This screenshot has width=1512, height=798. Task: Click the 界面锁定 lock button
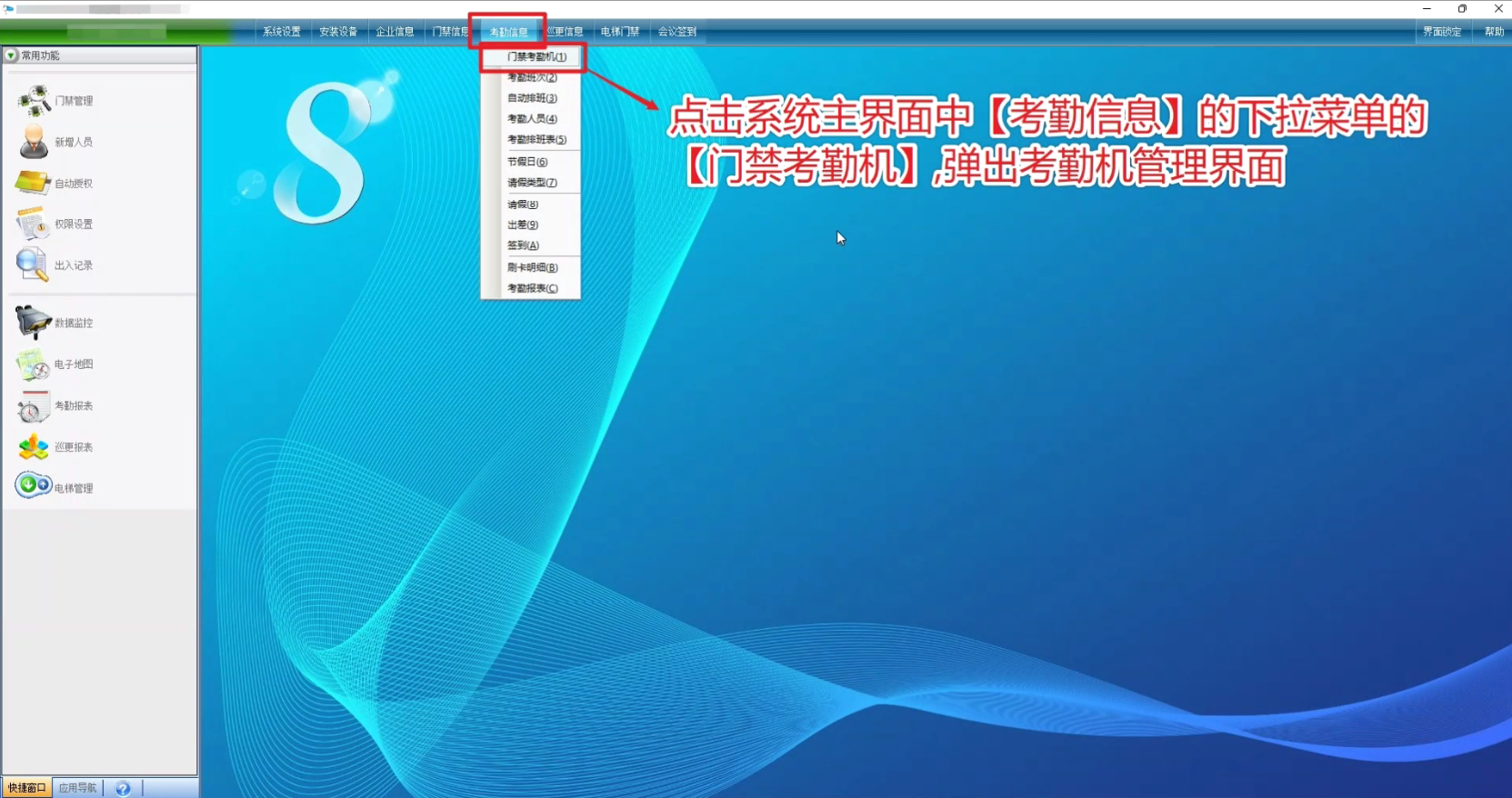(x=1442, y=32)
